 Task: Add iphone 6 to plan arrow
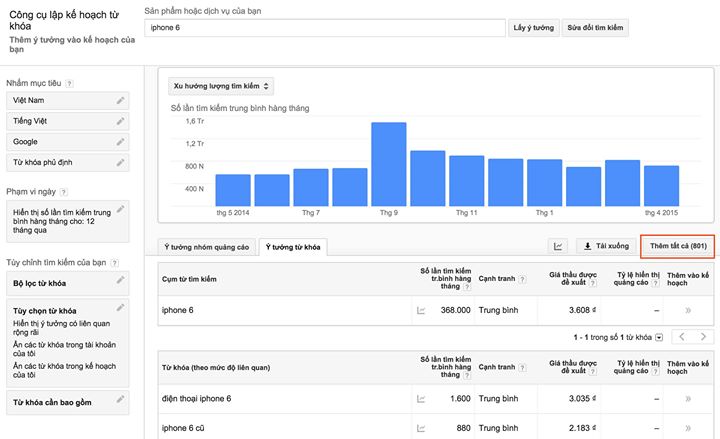688,310
